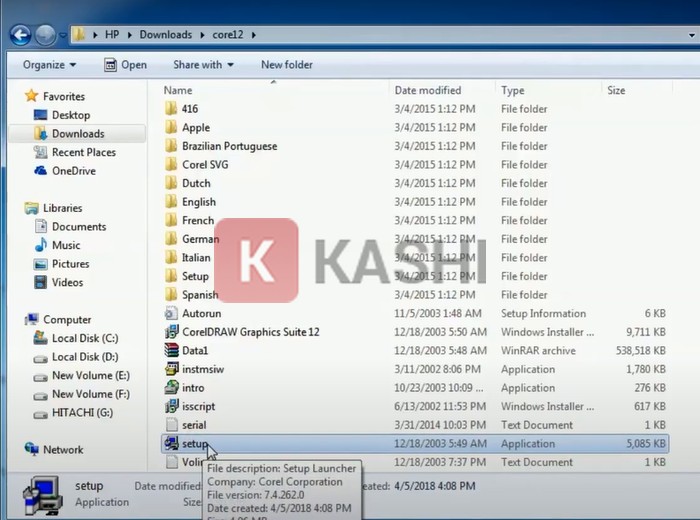Select the isscript installer icon
The width and height of the screenshot is (700, 520).
[171, 406]
